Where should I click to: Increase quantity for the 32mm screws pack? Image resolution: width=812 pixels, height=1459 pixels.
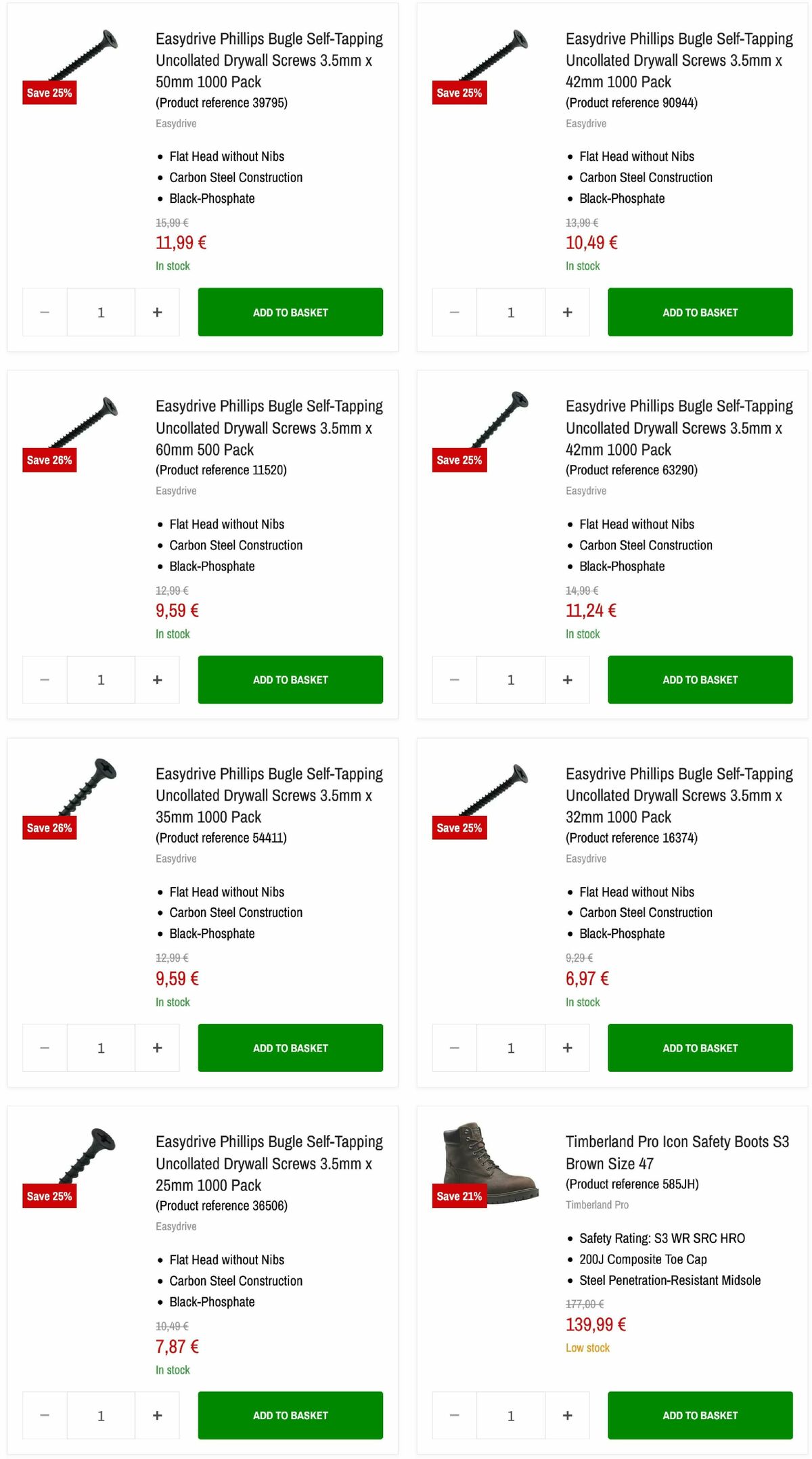coord(566,1047)
